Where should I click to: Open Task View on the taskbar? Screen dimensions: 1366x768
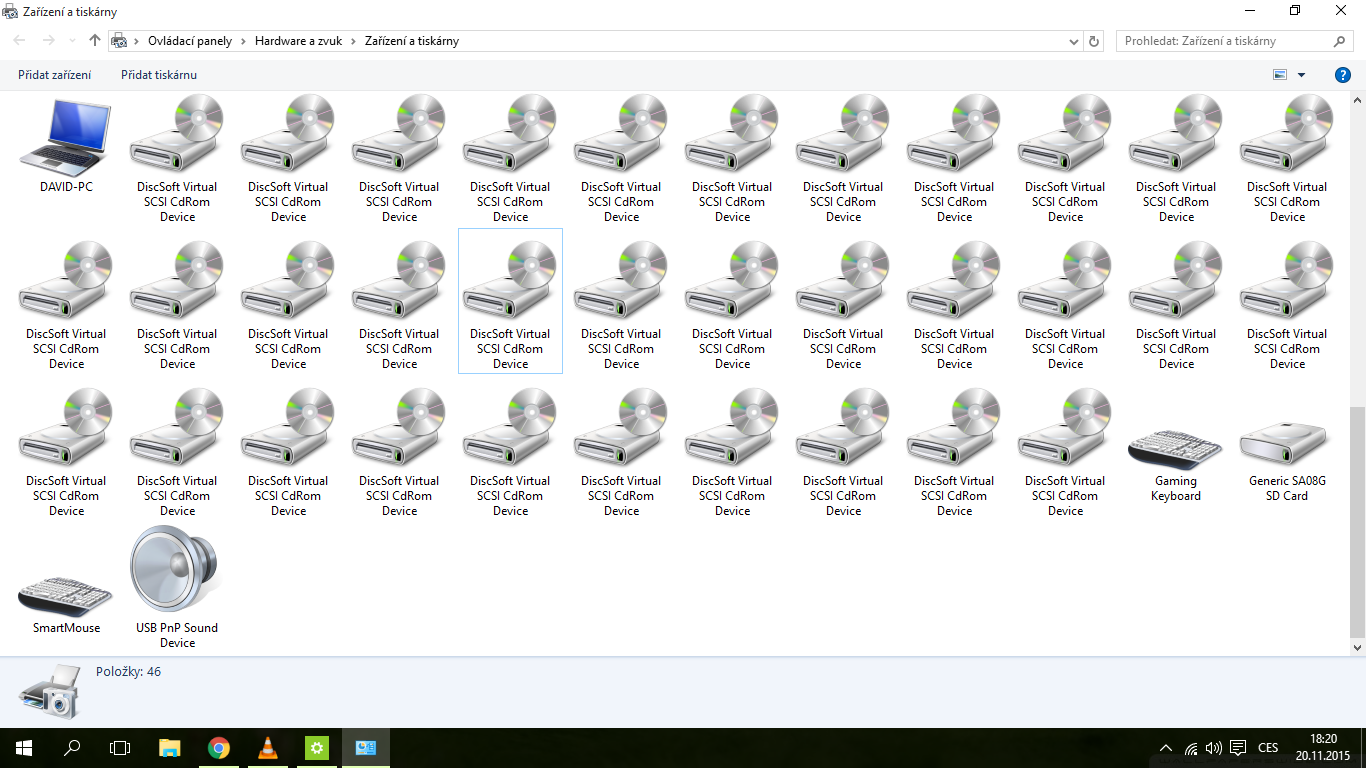click(x=120, y=748)
